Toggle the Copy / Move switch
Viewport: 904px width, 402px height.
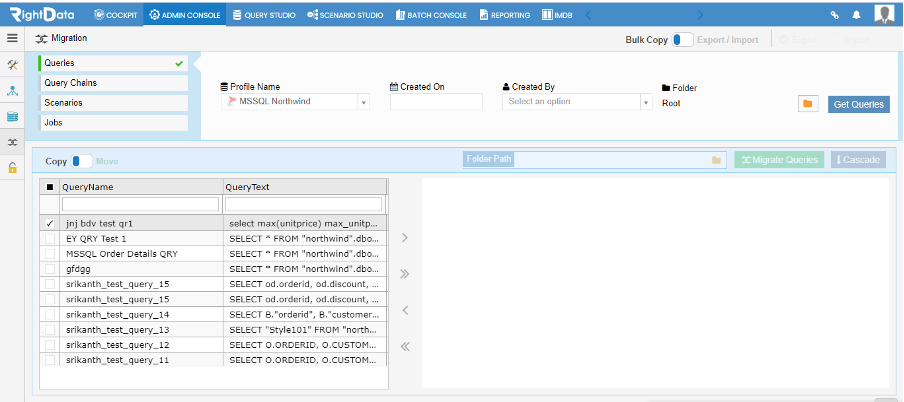[x=82, y=161]
